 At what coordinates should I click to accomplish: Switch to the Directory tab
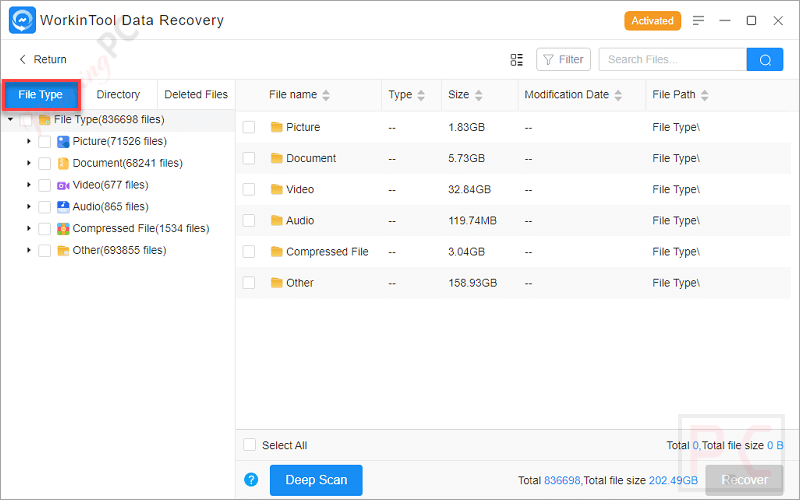tap(118, 95)
